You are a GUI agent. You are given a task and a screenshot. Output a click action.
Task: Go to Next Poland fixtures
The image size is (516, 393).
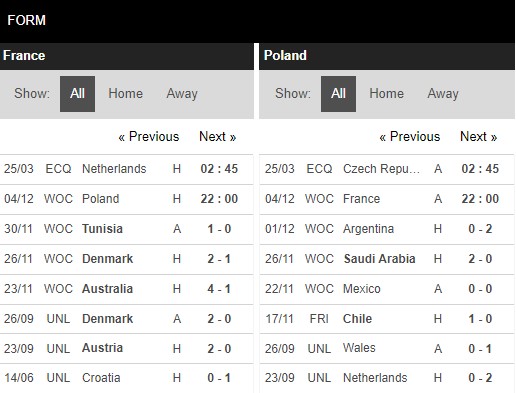coord(479,137)
